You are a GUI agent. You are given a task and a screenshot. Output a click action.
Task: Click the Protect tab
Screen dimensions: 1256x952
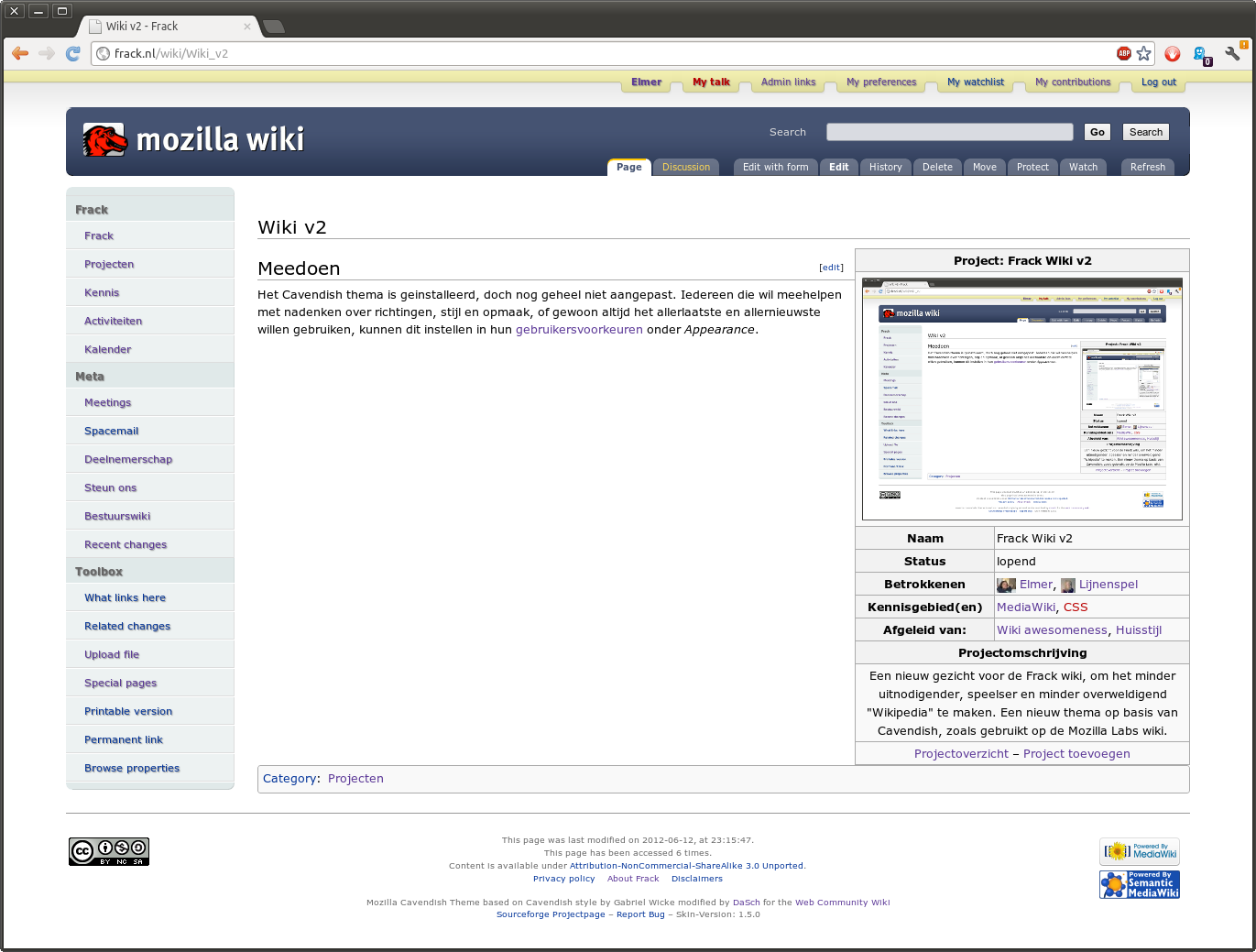1032,167
